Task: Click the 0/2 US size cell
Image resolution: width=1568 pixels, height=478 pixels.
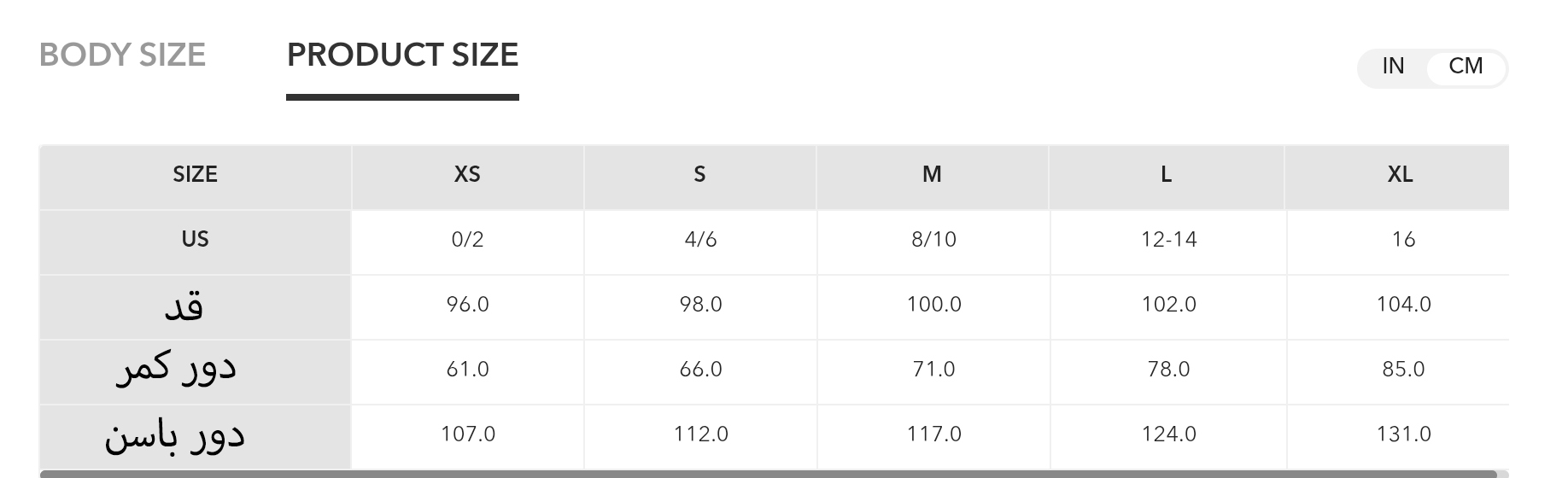Action: (x=467, y=240)
